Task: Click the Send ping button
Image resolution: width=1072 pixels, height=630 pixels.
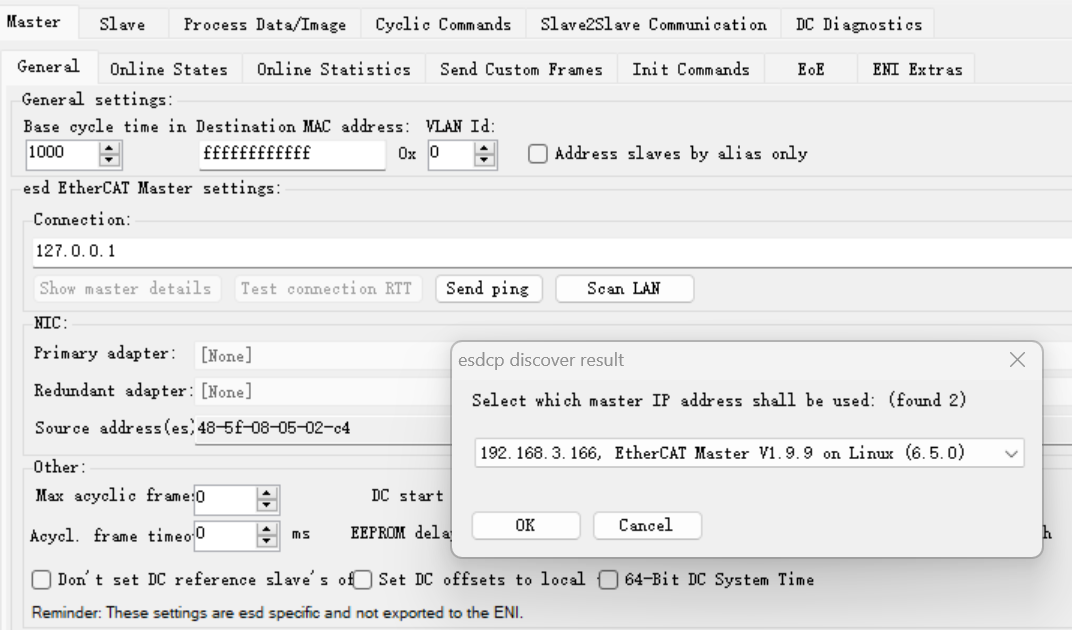Action: tap(488, 289)
